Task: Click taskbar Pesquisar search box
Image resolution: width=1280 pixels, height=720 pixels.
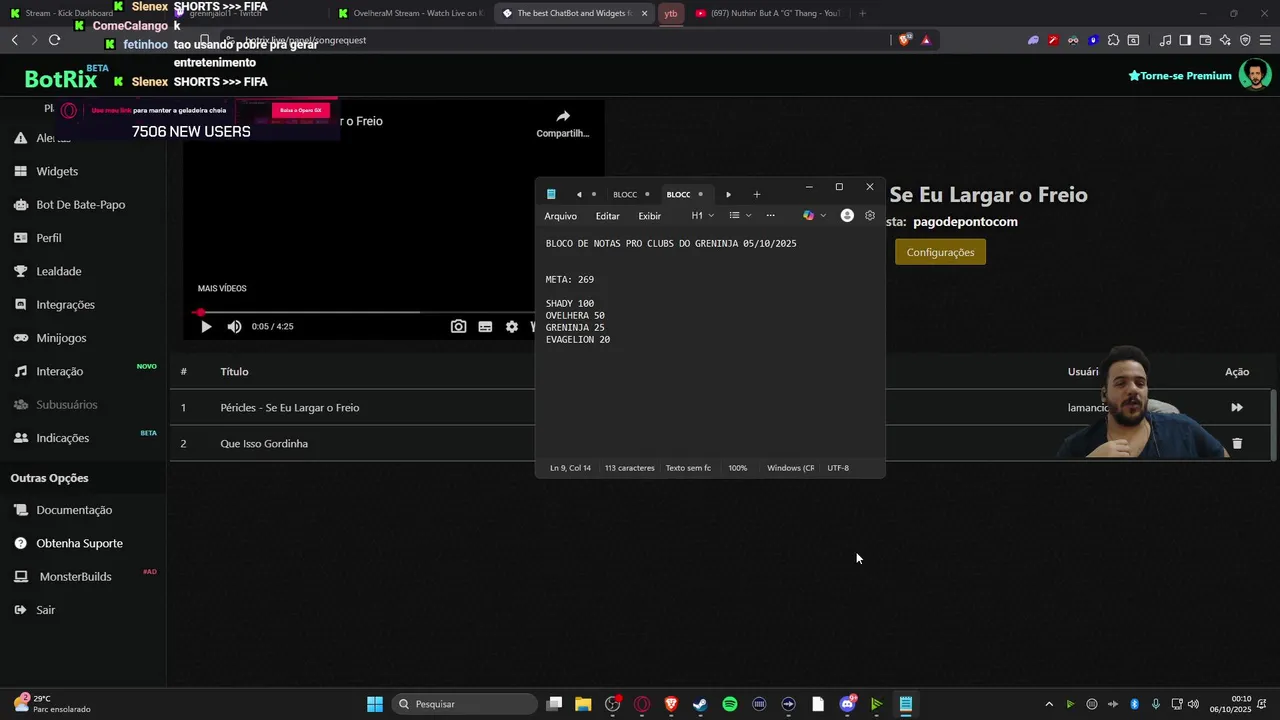Action: (x=464, y=704)
